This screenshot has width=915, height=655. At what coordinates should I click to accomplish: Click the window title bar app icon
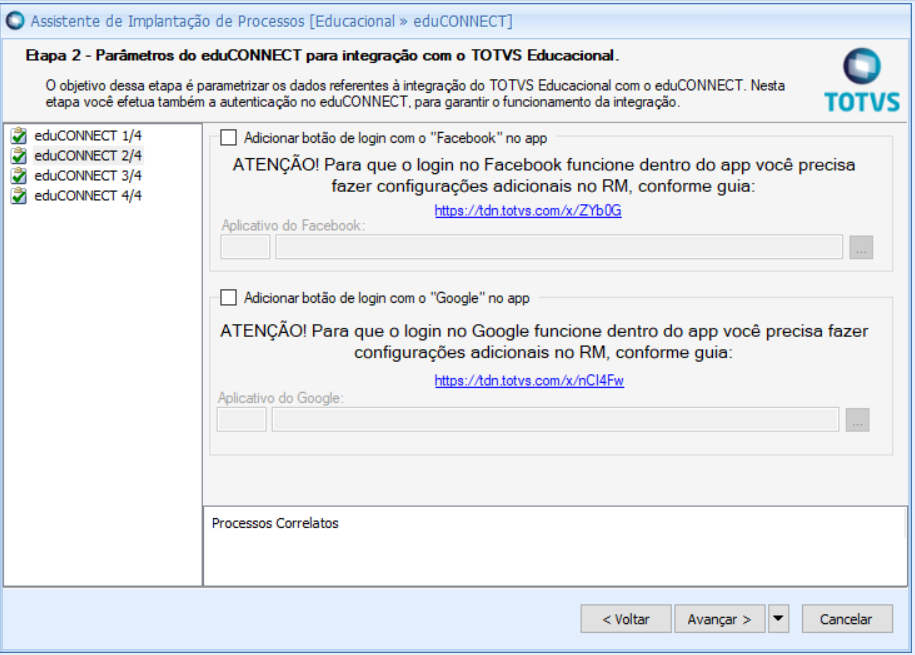[15, 20]
